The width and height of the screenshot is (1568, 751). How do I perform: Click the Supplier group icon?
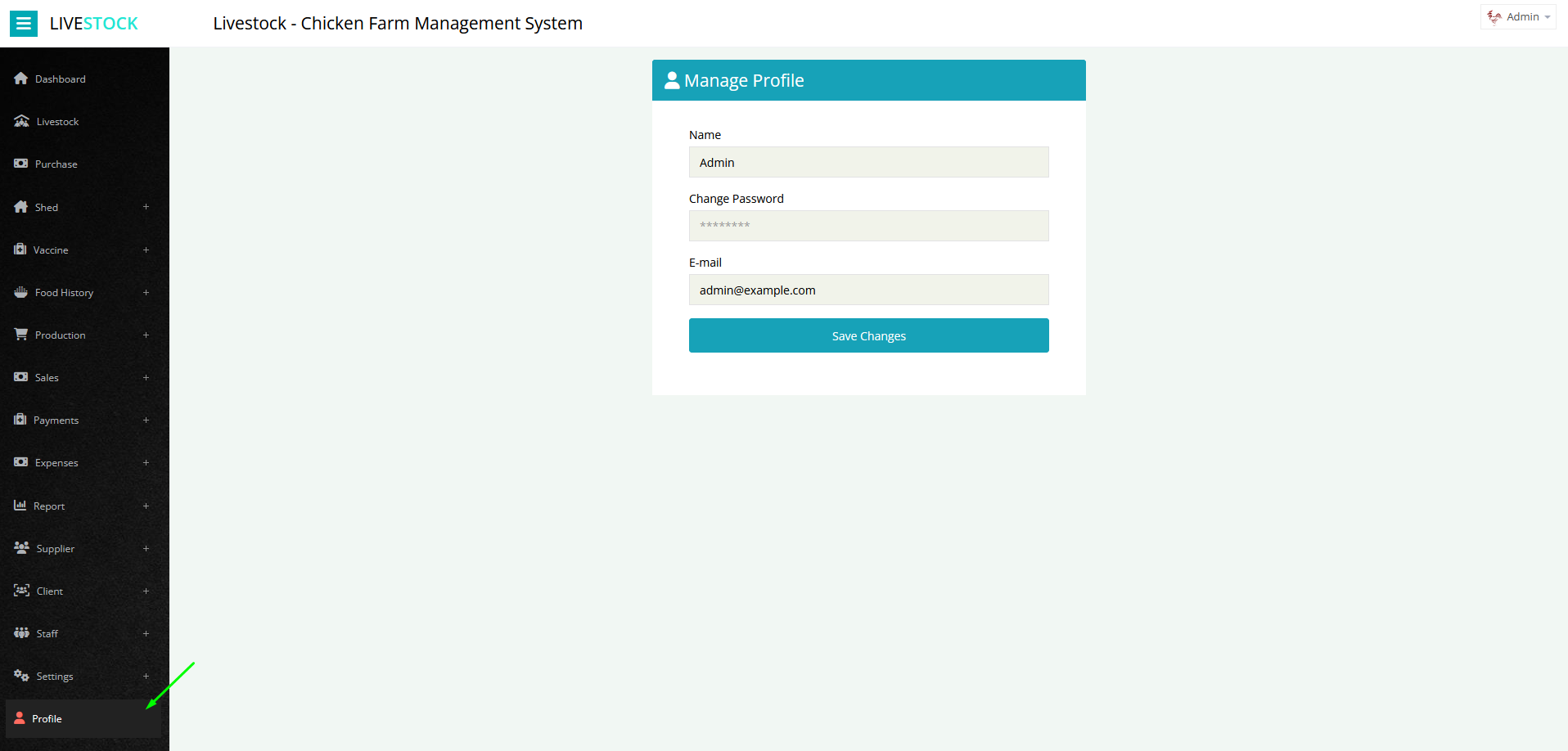point(20,547)
